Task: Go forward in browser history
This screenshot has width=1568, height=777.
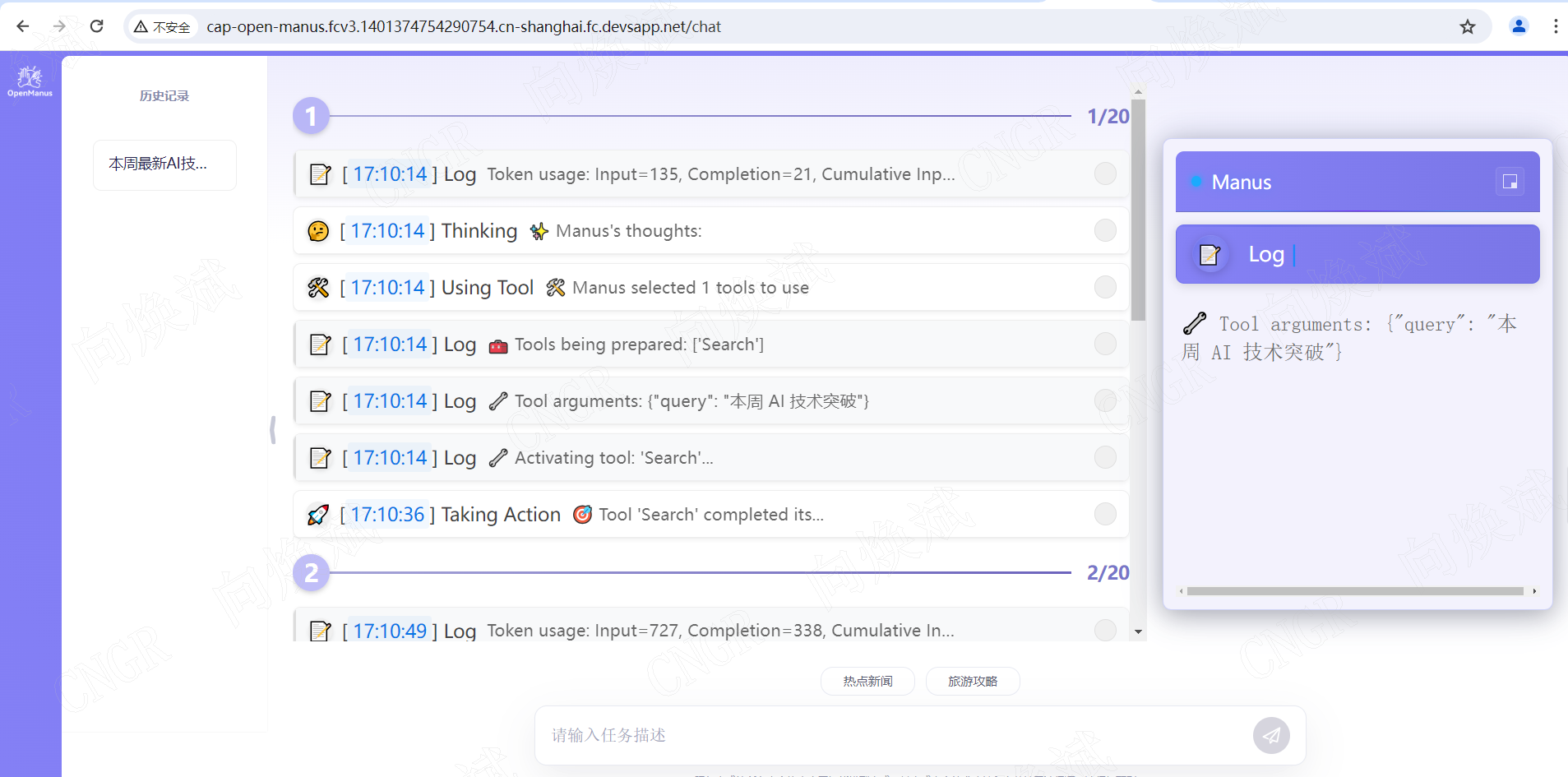Action: 59,26
